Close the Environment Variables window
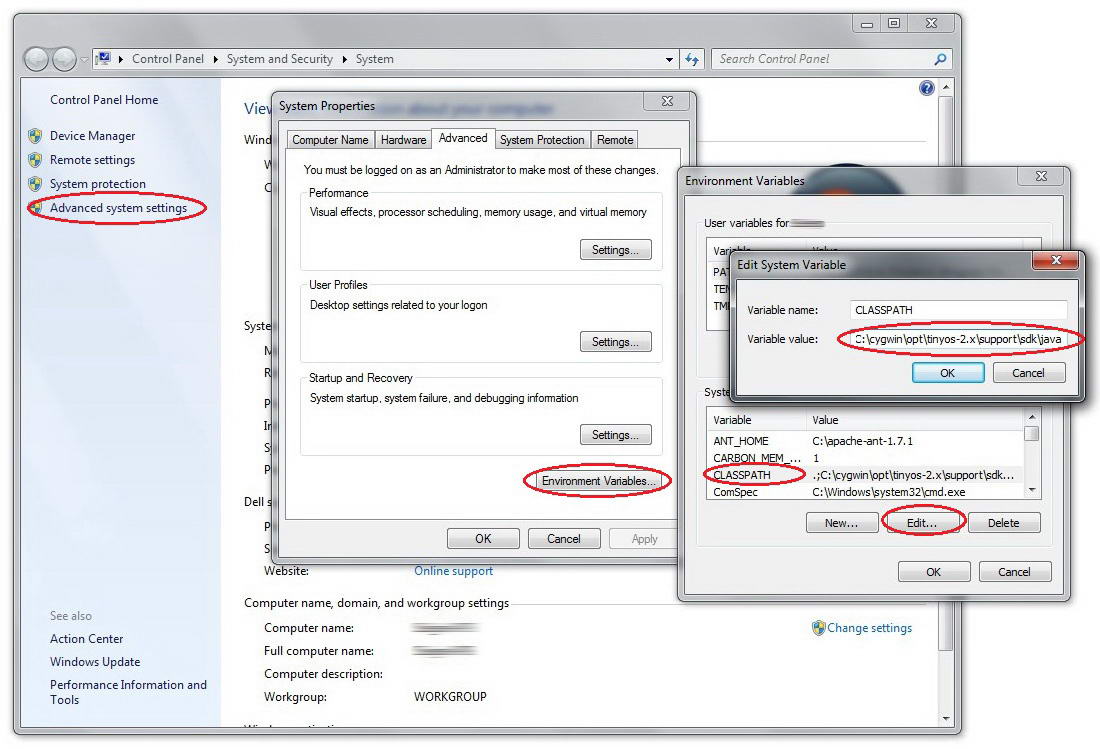 tap(1041, 176)
